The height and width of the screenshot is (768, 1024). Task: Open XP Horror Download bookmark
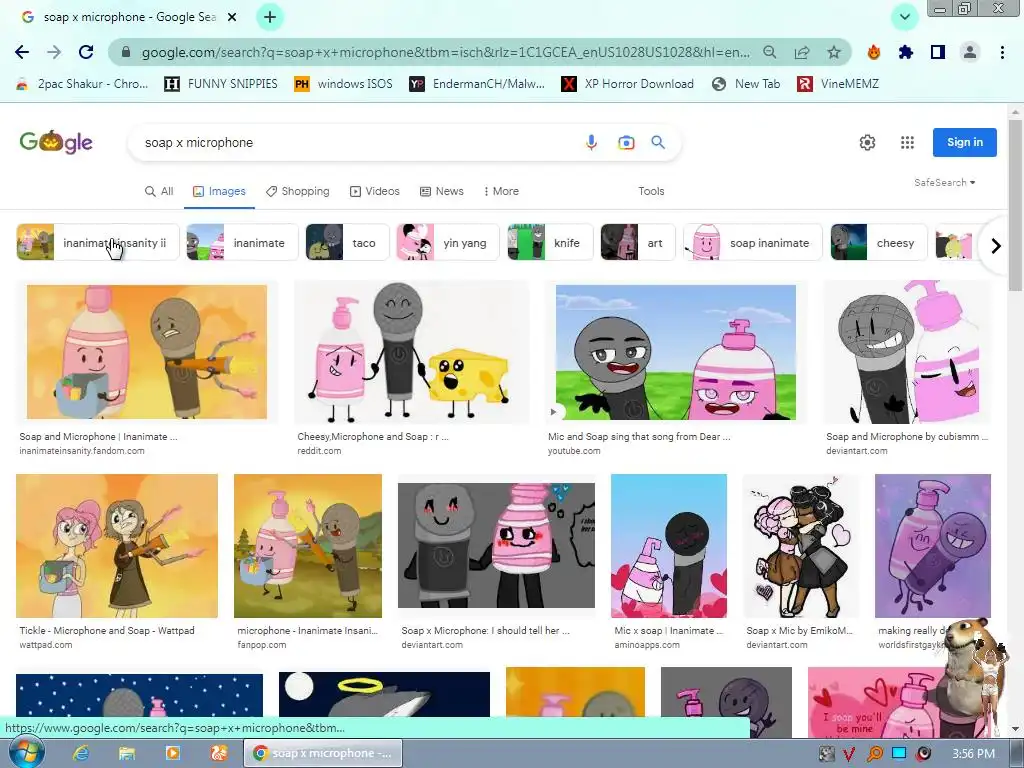628,84
